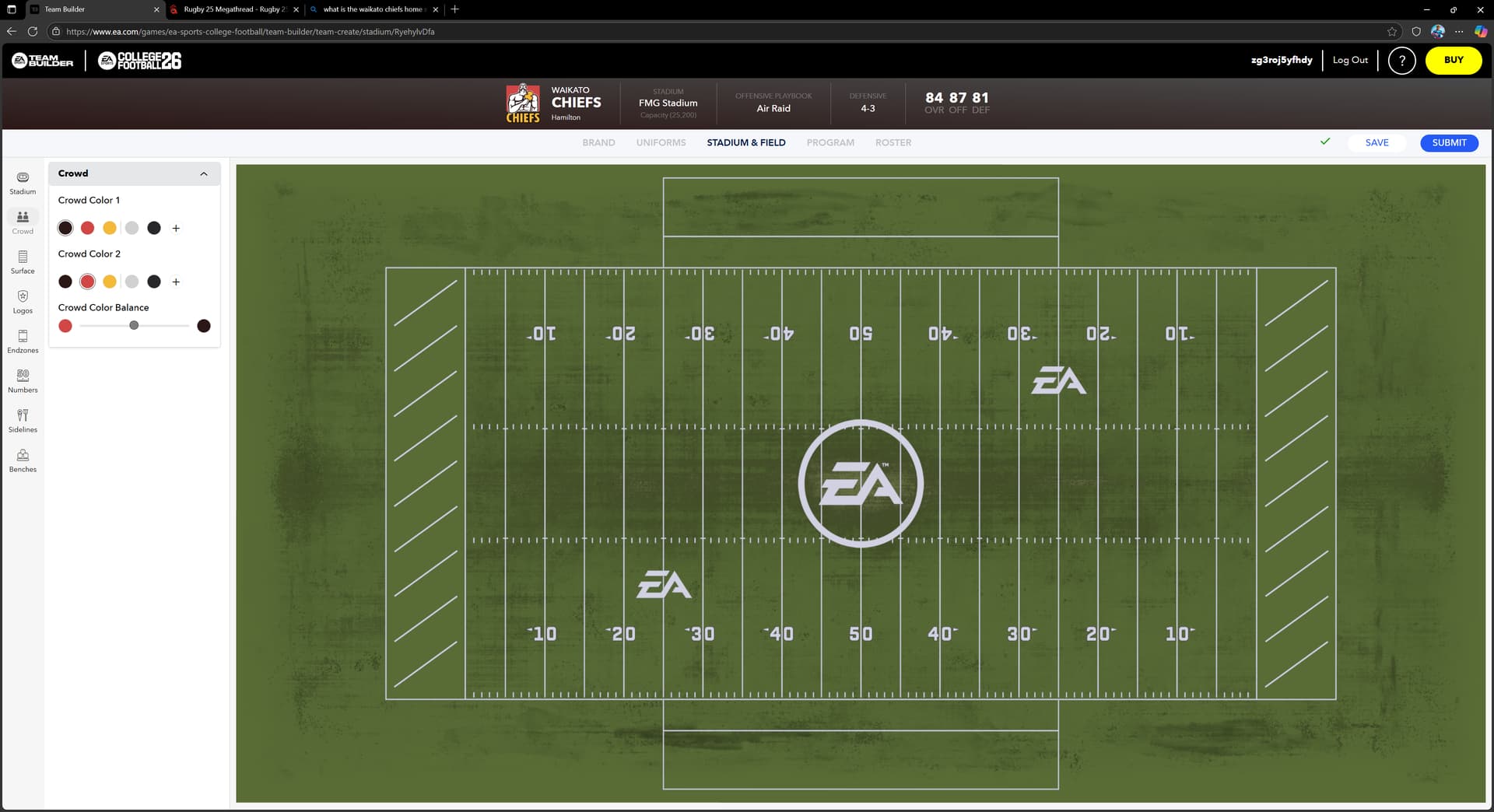The width and height of the screenshot is (1494, 812).
Task: Click the SUBMIT button
Action: pos(1449,142)
